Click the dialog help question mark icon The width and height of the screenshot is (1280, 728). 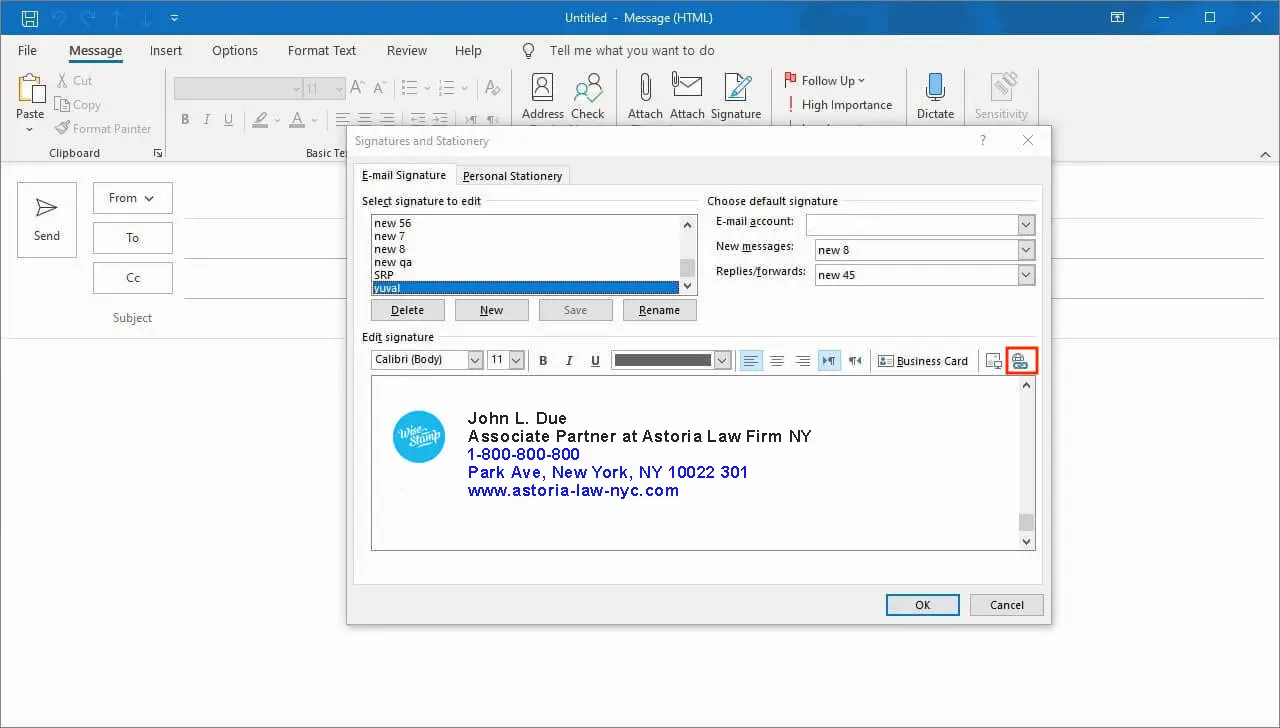pos(984,141)
